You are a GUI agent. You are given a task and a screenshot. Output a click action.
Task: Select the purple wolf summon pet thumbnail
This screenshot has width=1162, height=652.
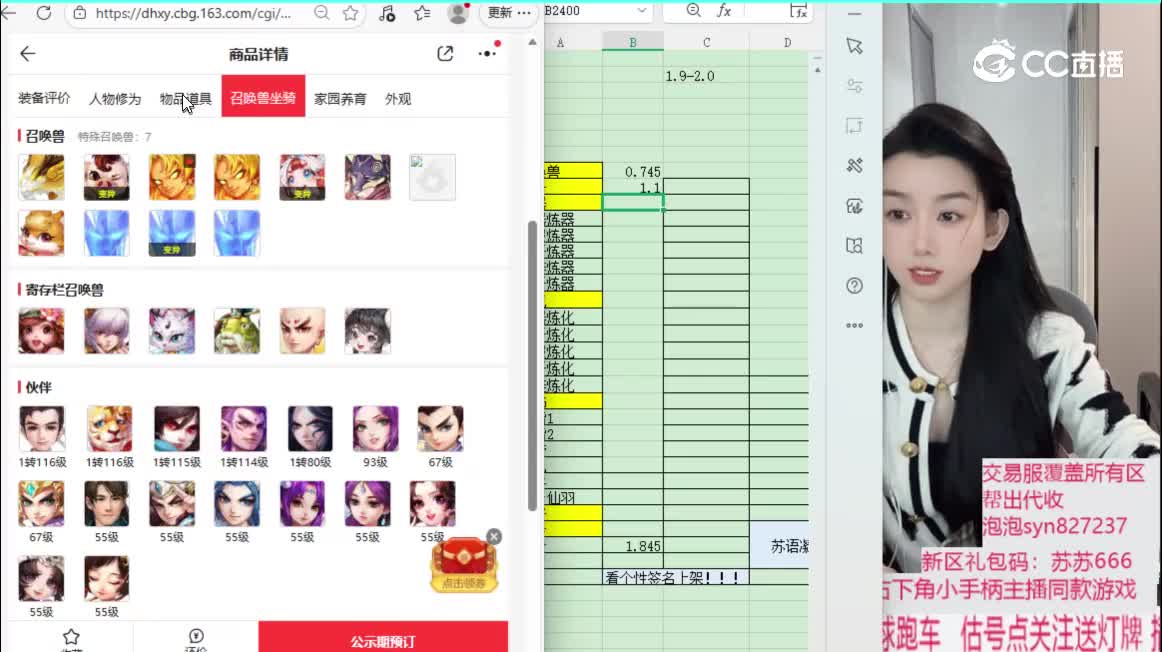[x=368, y=177]
